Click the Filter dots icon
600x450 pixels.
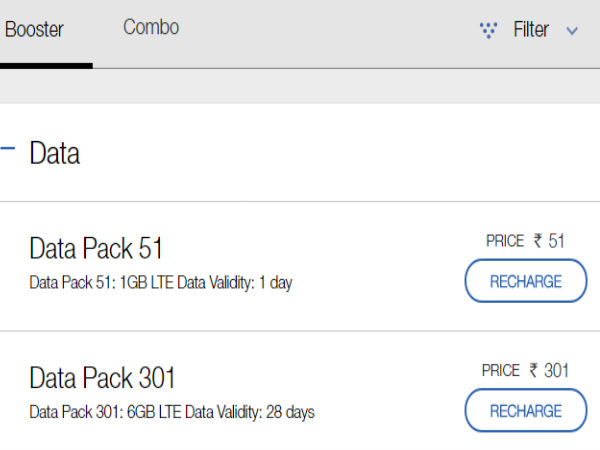tap(488, 30)
